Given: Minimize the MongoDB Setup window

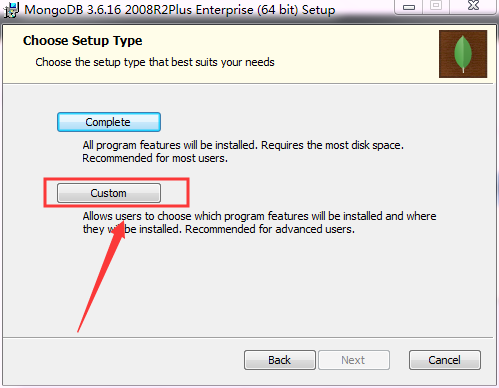Looking at the screenshot, I should (x=409, y=7).
